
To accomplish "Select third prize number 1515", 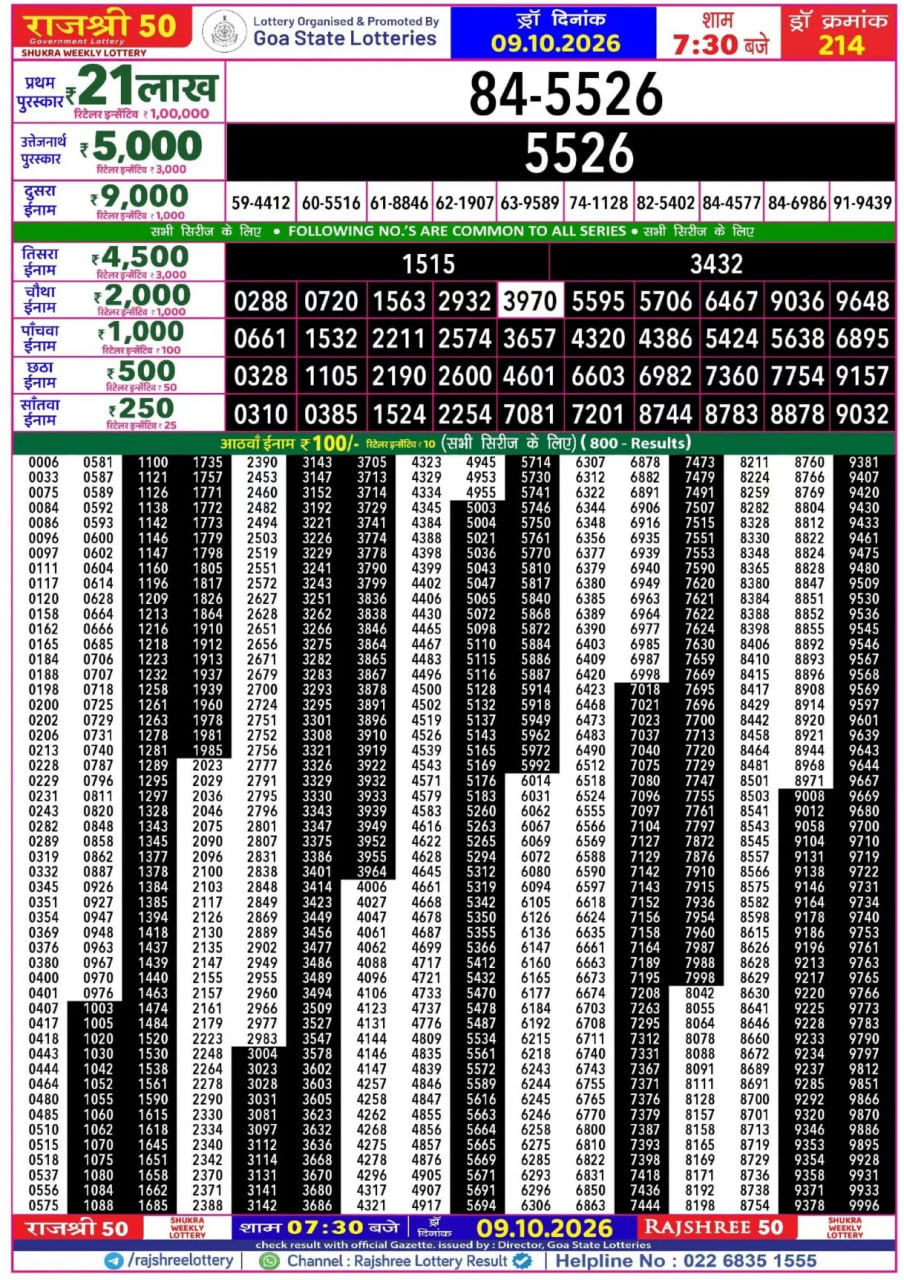I will [x=428, y=264].
